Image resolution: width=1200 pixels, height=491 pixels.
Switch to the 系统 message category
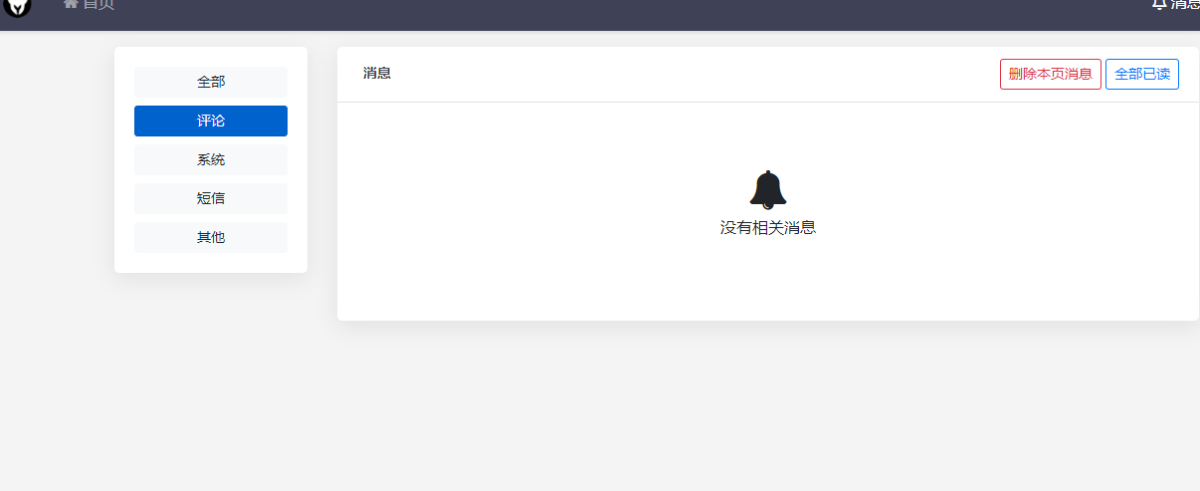(x=211, y=160)
